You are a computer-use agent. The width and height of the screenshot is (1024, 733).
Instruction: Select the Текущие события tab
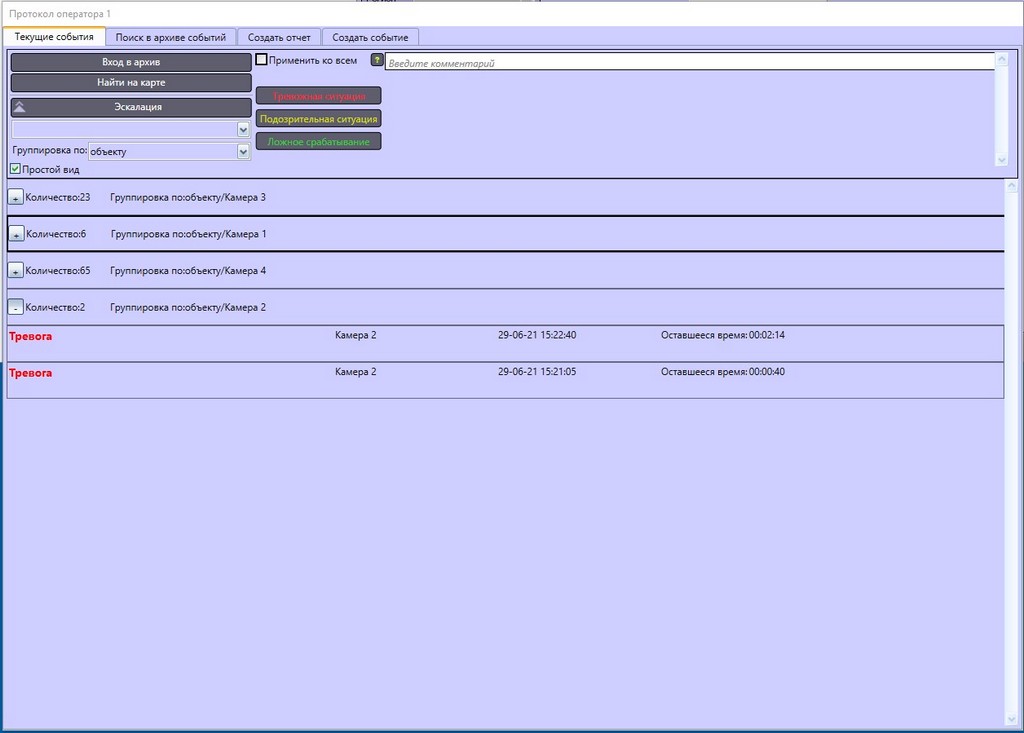(54, 37)
